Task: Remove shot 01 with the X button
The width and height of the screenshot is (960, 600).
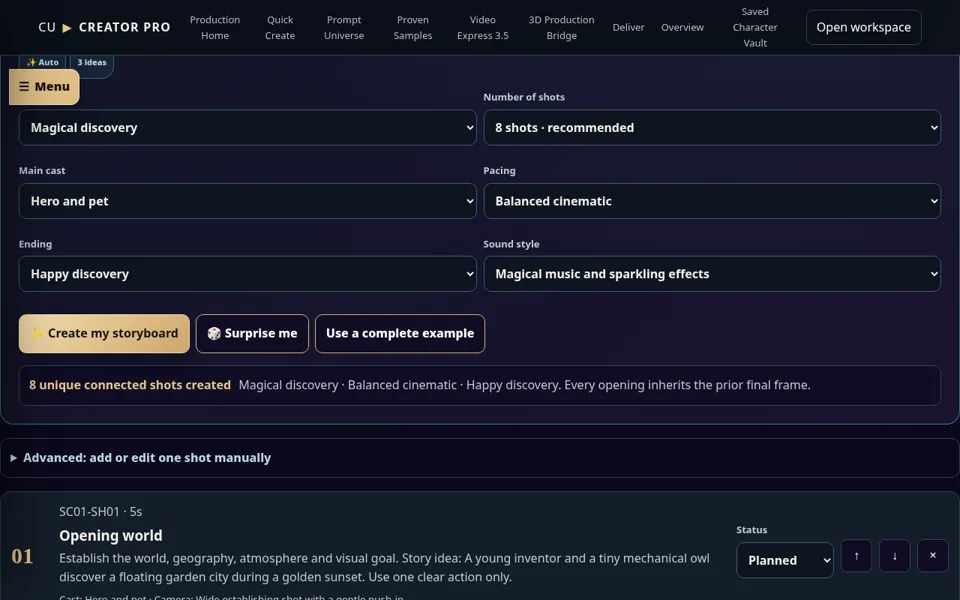Action: 932,556
